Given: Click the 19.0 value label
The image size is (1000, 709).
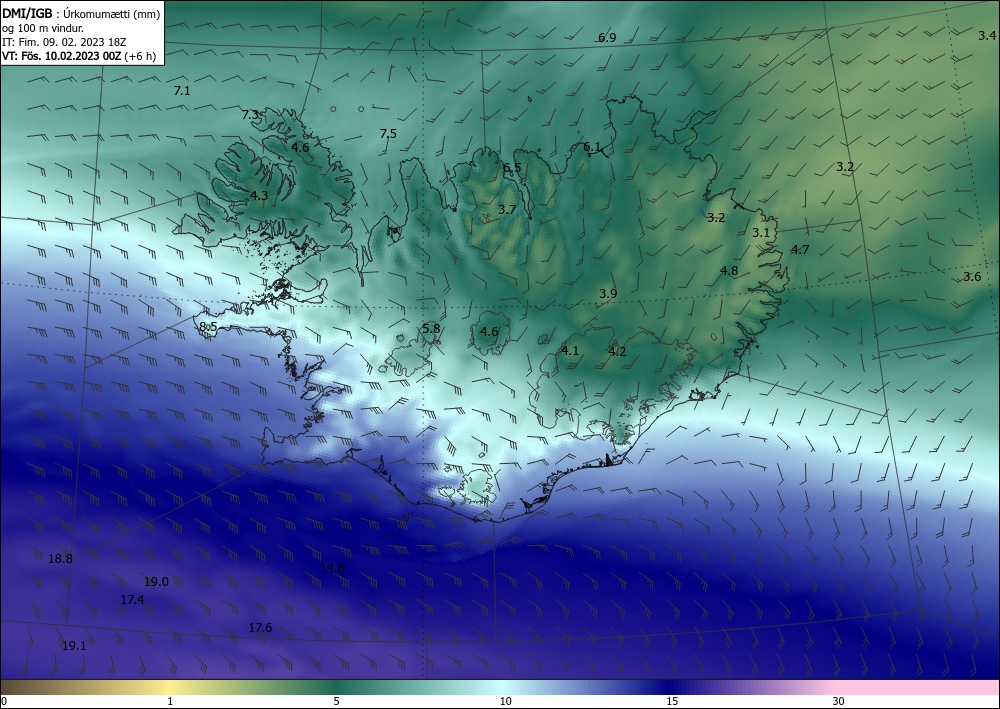Looking at the screenshot, I should tap(156, 582).
